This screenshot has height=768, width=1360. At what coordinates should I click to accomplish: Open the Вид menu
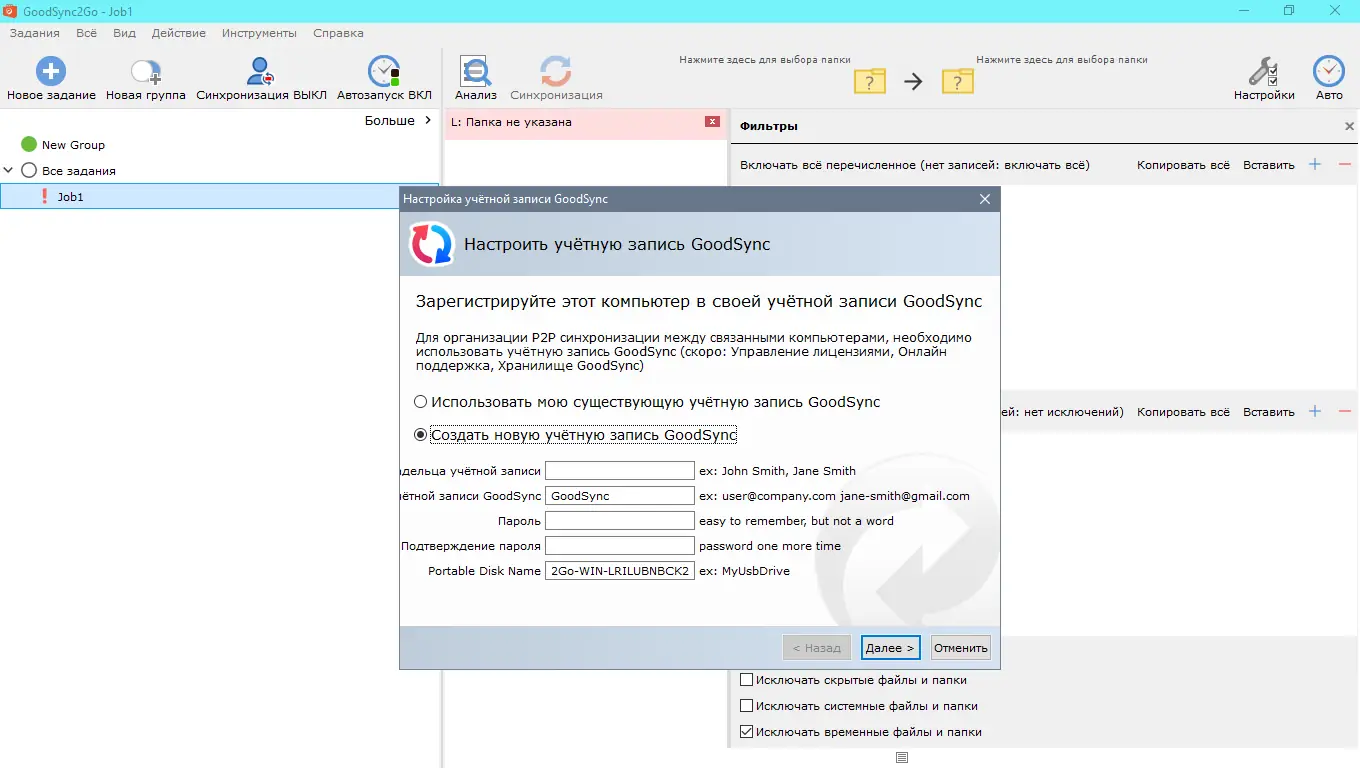(x=125, y=33)
